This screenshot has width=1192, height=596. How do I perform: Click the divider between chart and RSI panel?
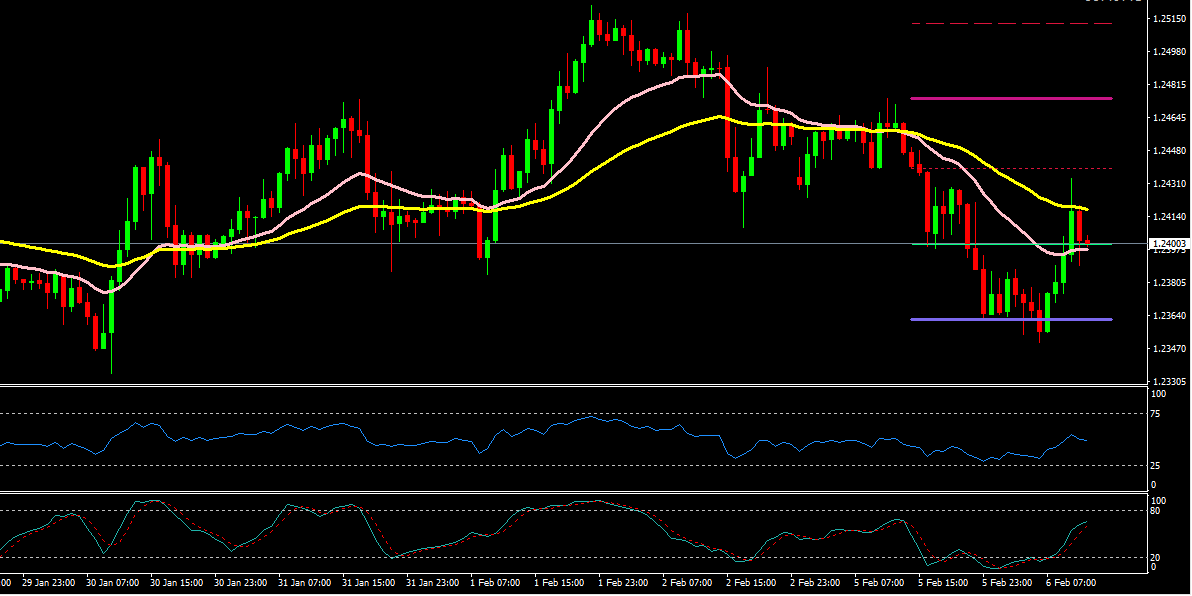570,385
